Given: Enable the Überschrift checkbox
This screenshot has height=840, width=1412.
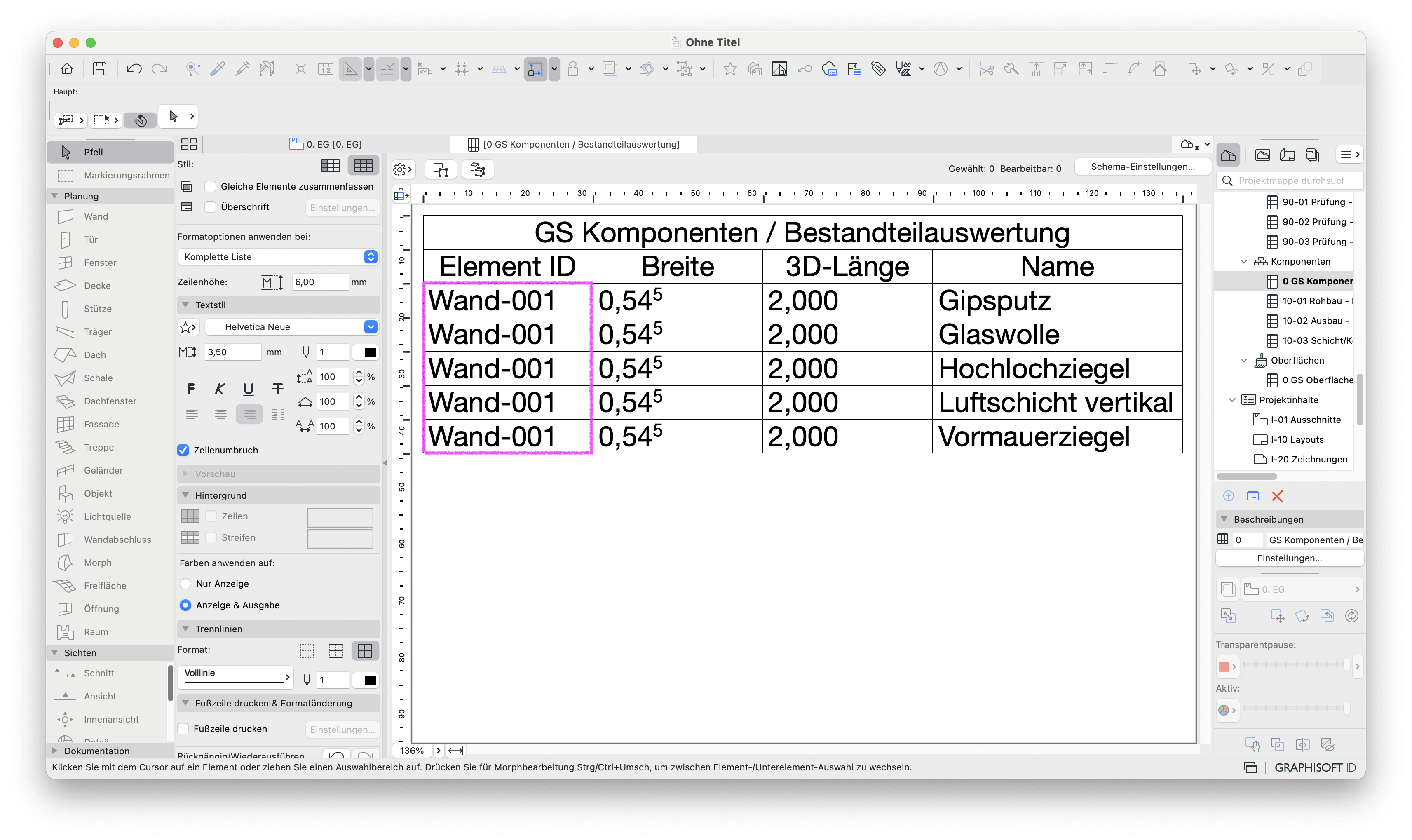Looking at the screenshot, I should click(x=210, y=207).
